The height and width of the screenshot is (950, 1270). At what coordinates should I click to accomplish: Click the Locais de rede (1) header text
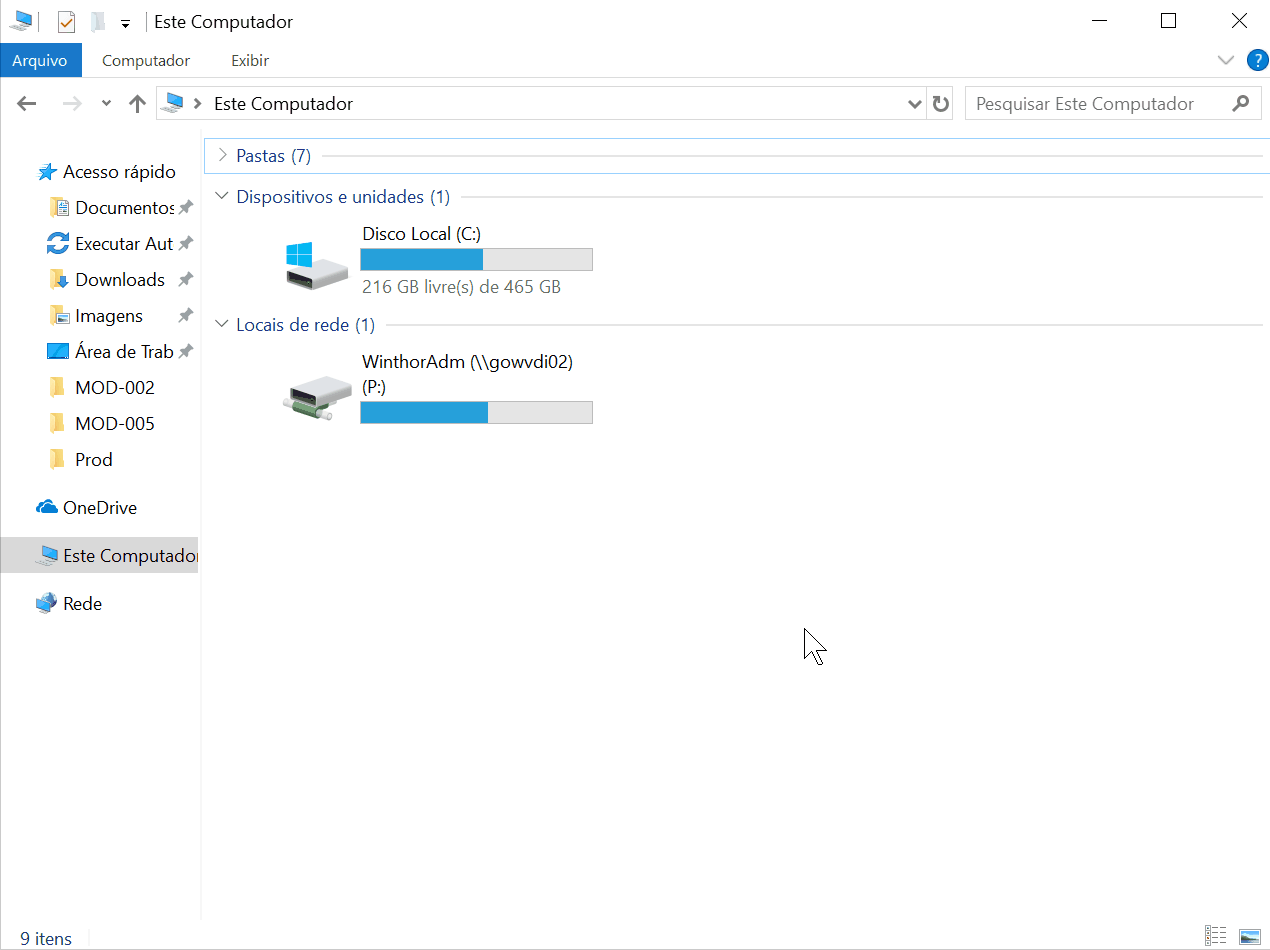306,325
